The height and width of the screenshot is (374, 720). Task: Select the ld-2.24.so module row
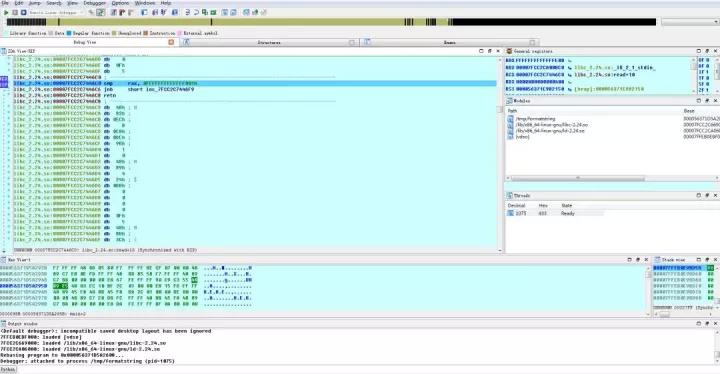coord(613,130)
